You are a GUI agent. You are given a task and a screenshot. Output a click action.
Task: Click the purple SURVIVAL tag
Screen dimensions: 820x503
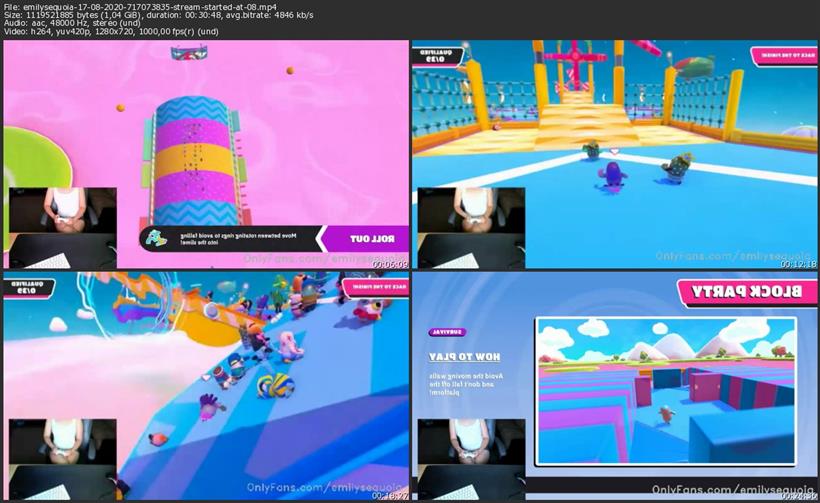pos(447,332)
